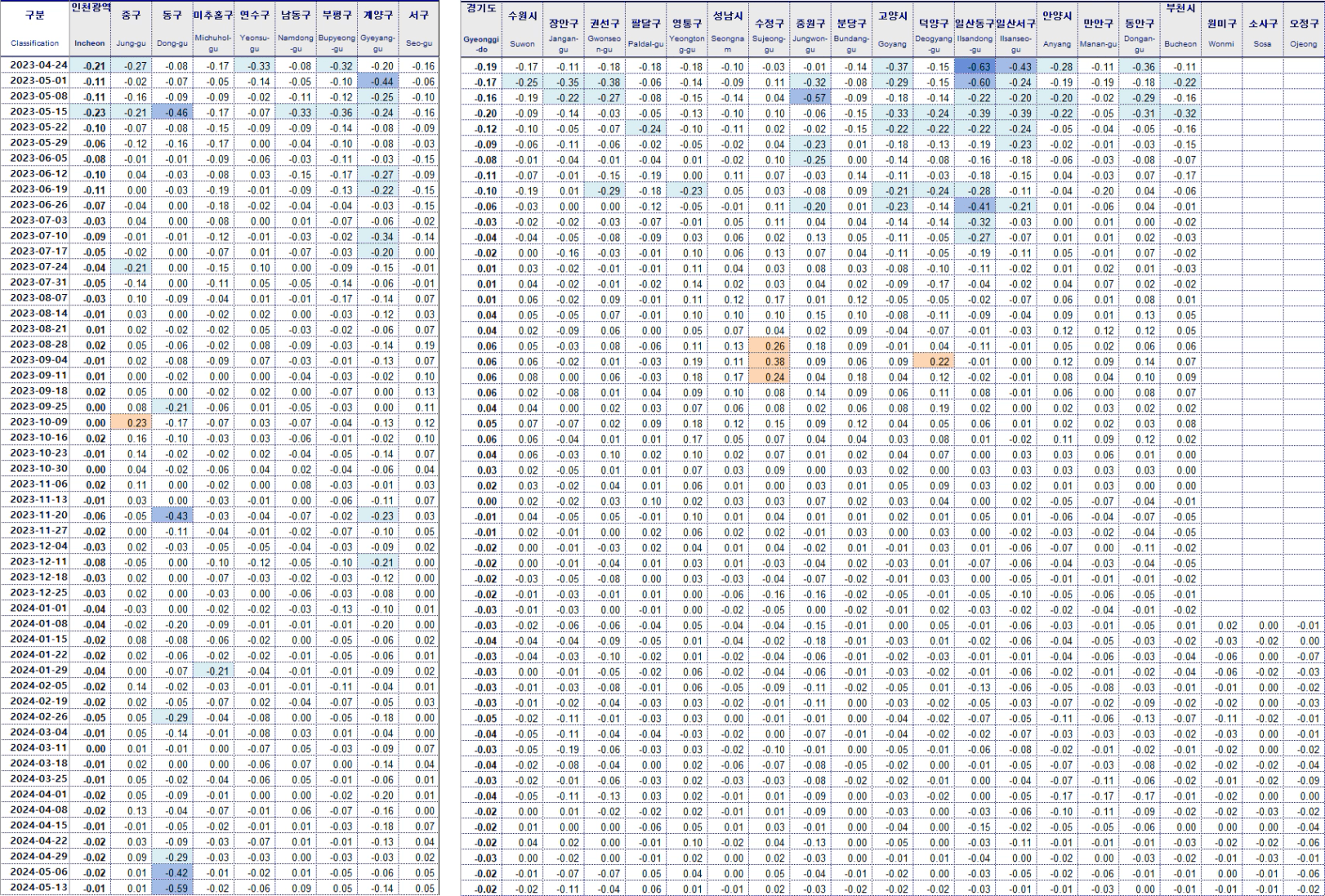Select the 계양구 Gyeyang-gu column header
Image resolution: width=1325 pixels, height=896 pixels.
tap(377, 29)
